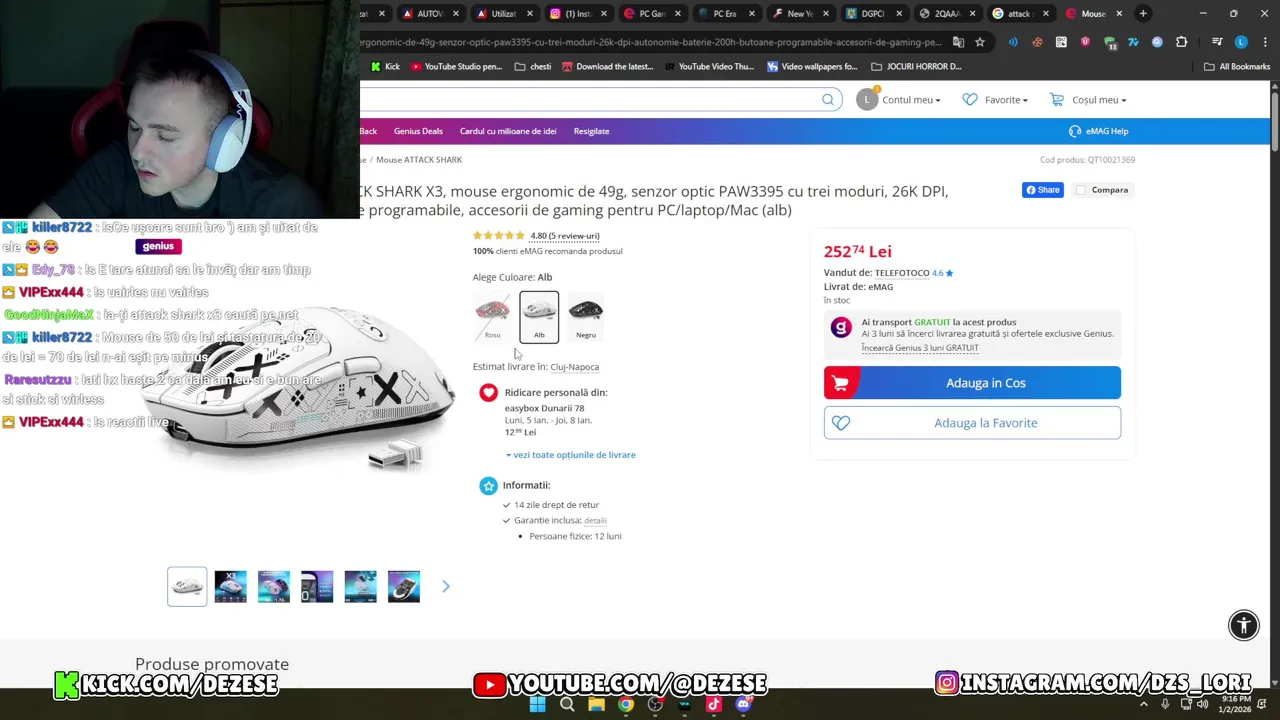
Task: Open the 4.80 (5 review-uri) link
Action: coord(565,236)
